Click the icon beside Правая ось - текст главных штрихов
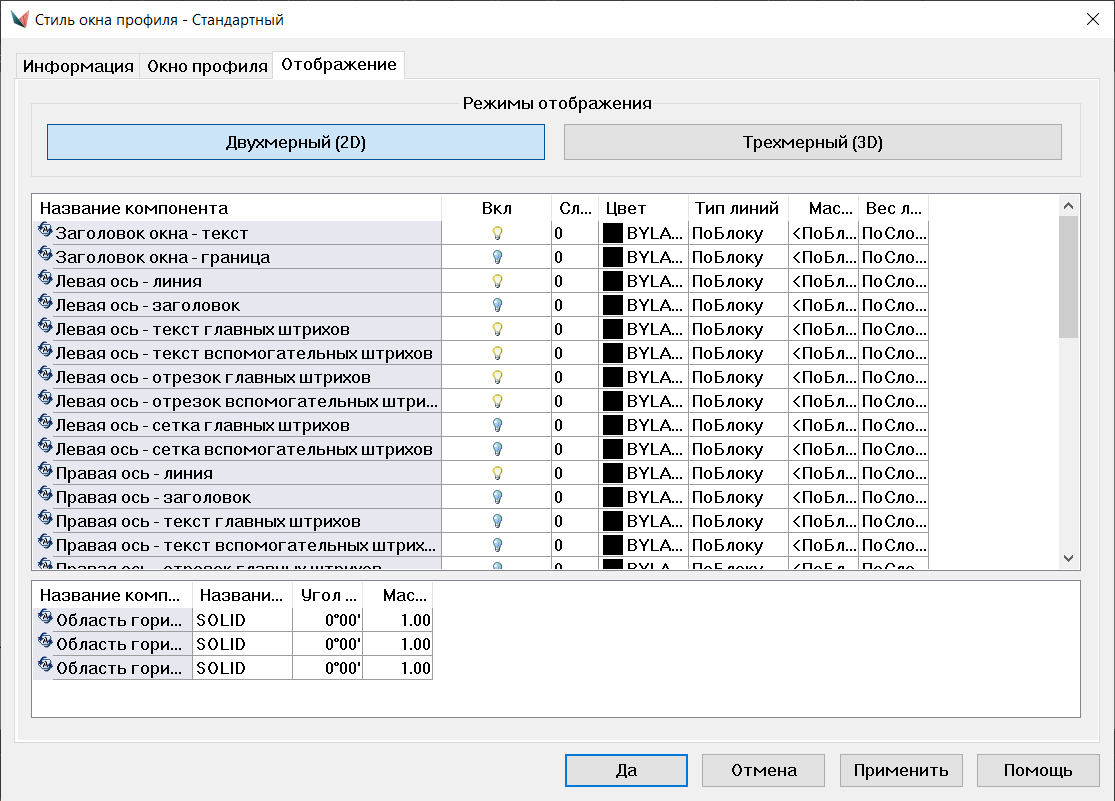 [x=44, y=520]
